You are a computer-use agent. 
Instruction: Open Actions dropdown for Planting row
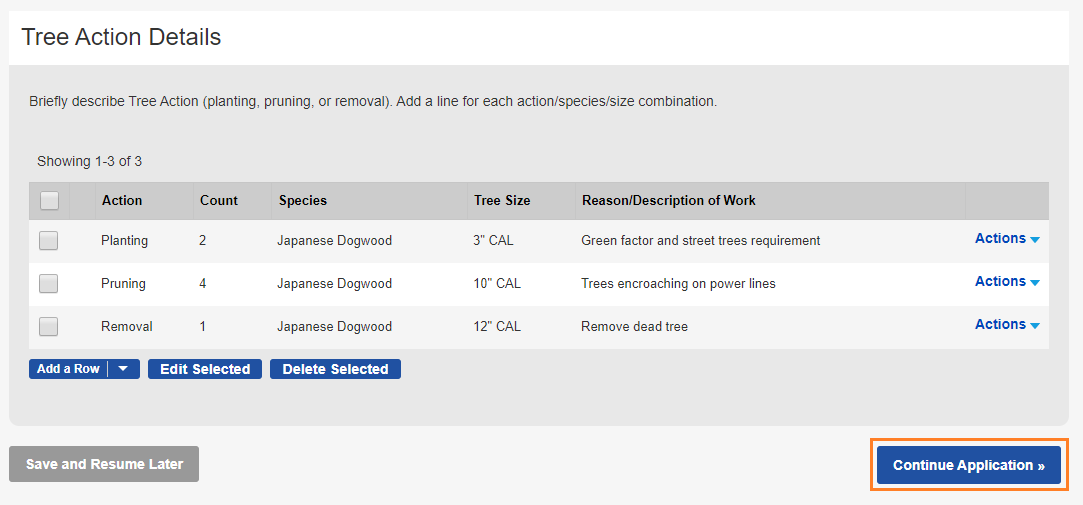coord(1007,239)
